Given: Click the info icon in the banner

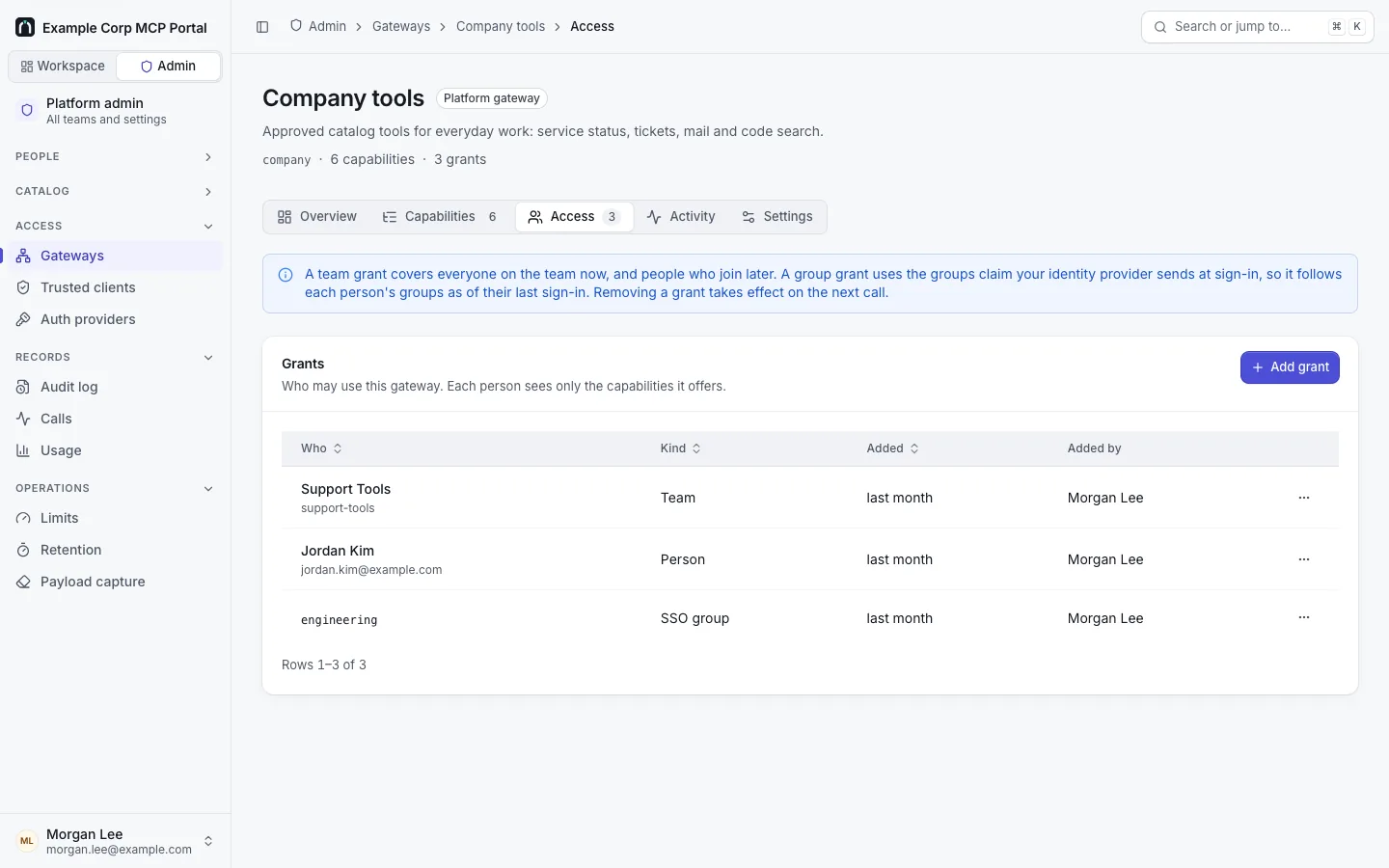Looking at the screenshot, I should click(286, 275).
